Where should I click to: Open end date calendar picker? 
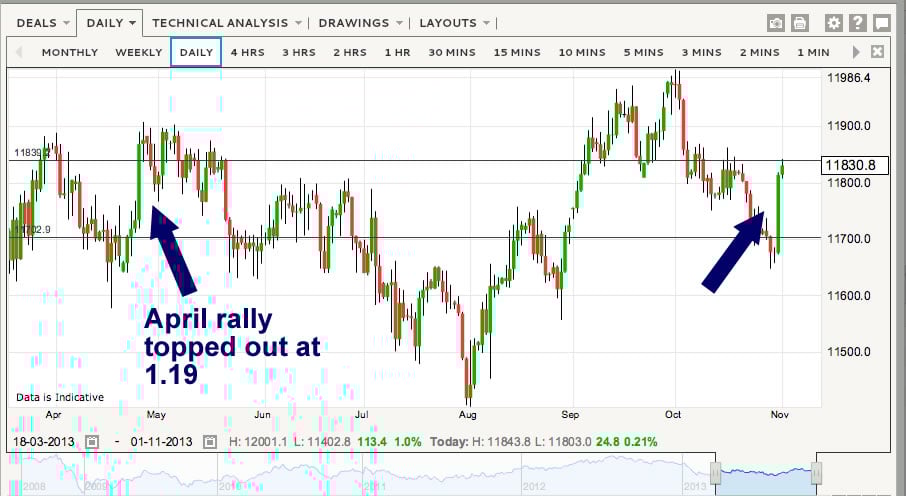tap(209, 441)
